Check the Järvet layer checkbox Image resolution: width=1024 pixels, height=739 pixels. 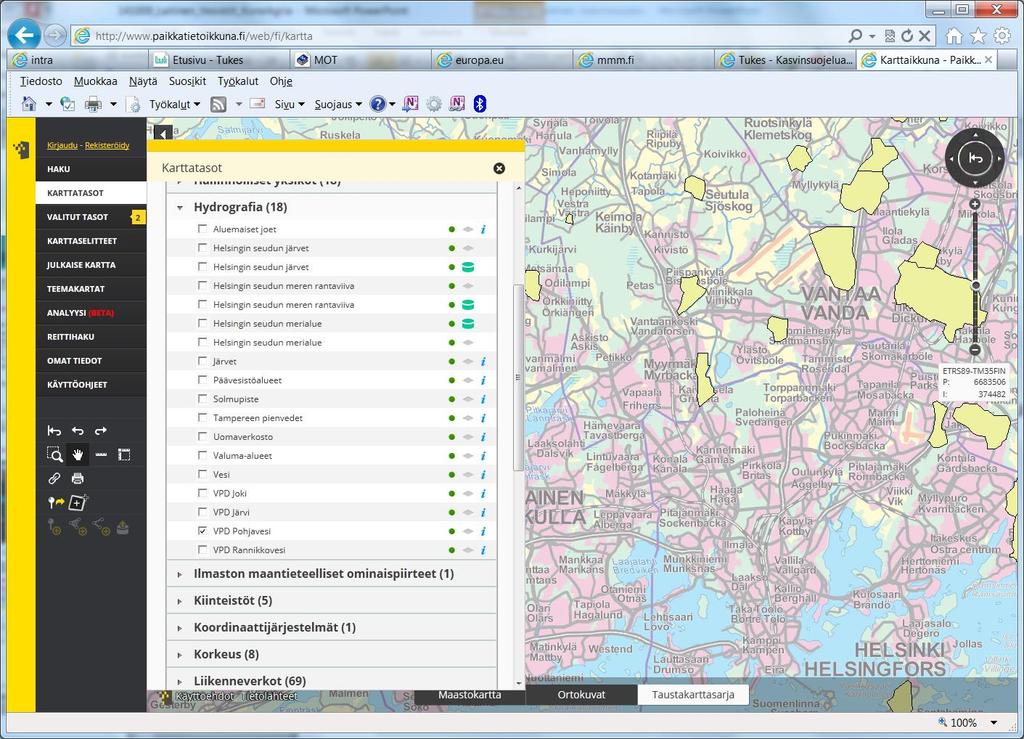pyautogui.click(x=202, y=361)
